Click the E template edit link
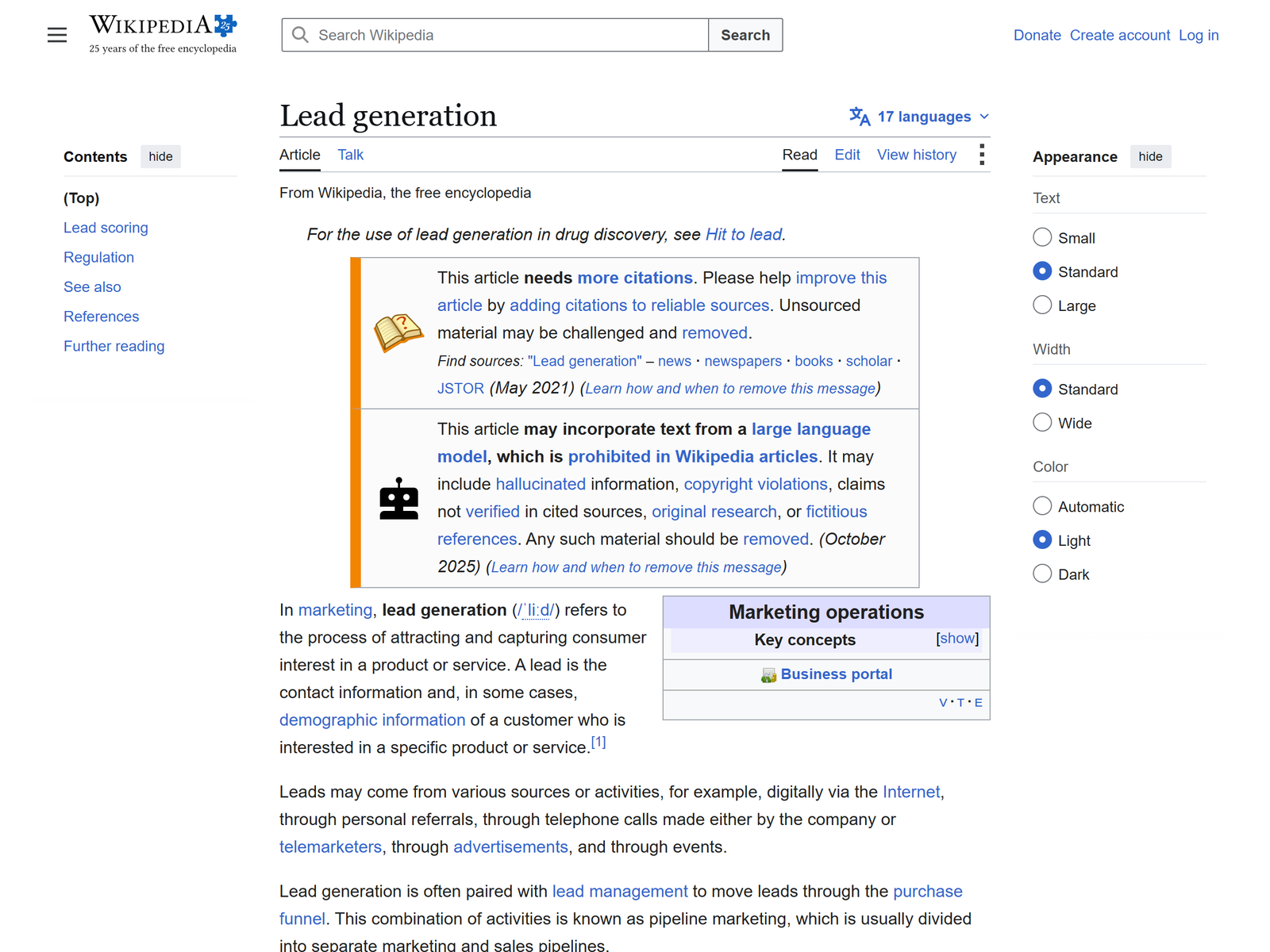Image resolution: width=1270 pixels, height=952 pixels. (978, 703)
